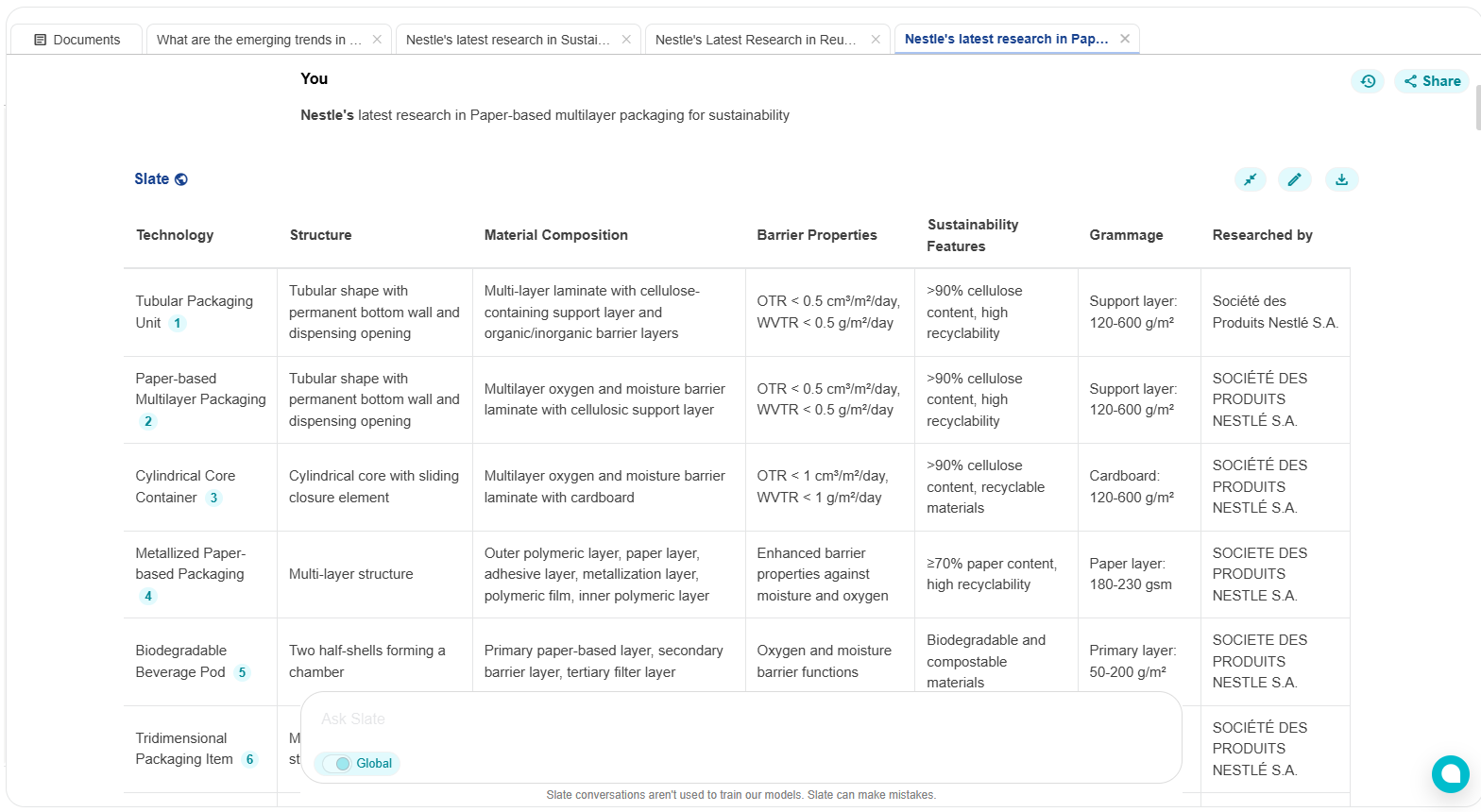Click the Share button
Screen dimensions: 1481x812
coord(1432,81)
